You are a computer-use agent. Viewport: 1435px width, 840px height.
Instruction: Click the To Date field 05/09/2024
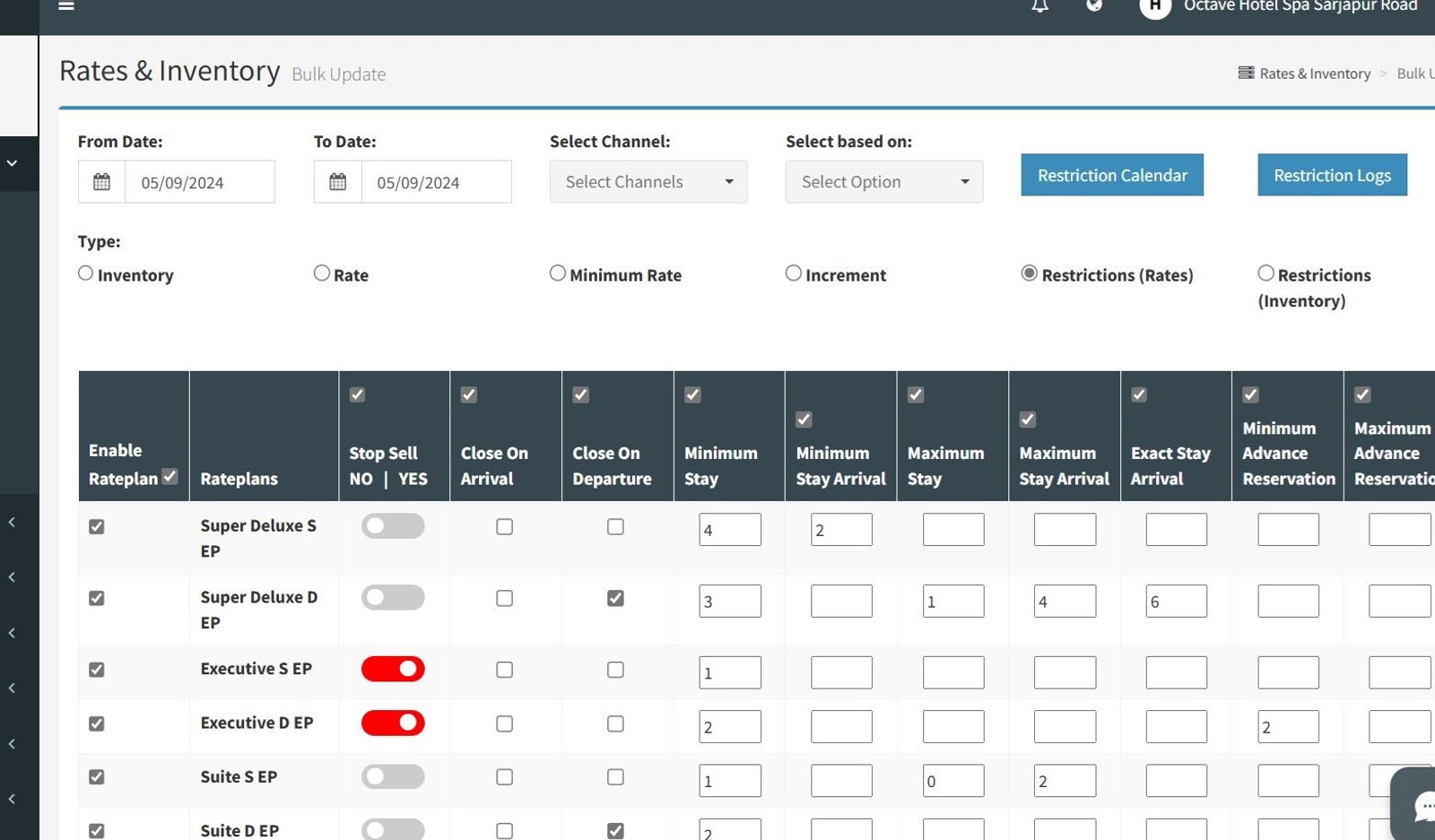[437, 182]
